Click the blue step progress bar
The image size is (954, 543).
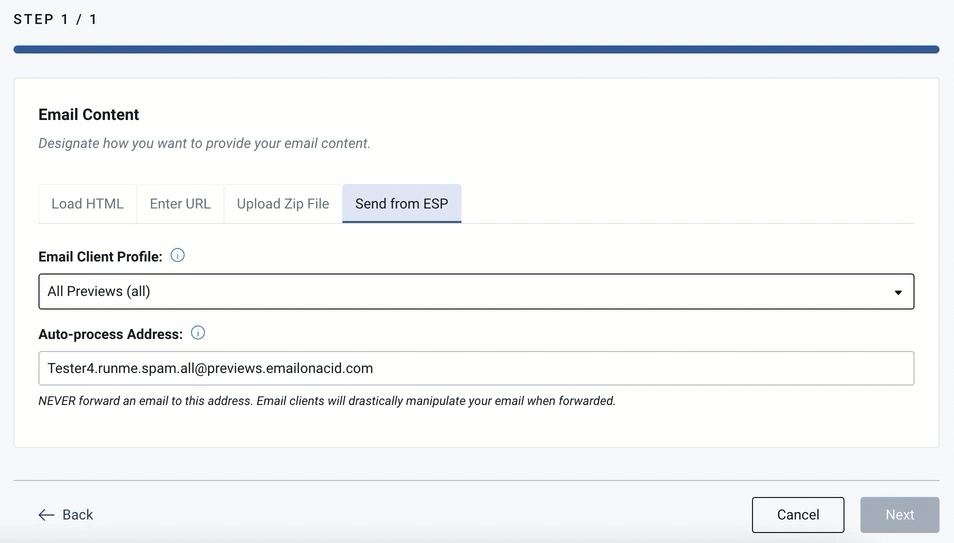476,49
